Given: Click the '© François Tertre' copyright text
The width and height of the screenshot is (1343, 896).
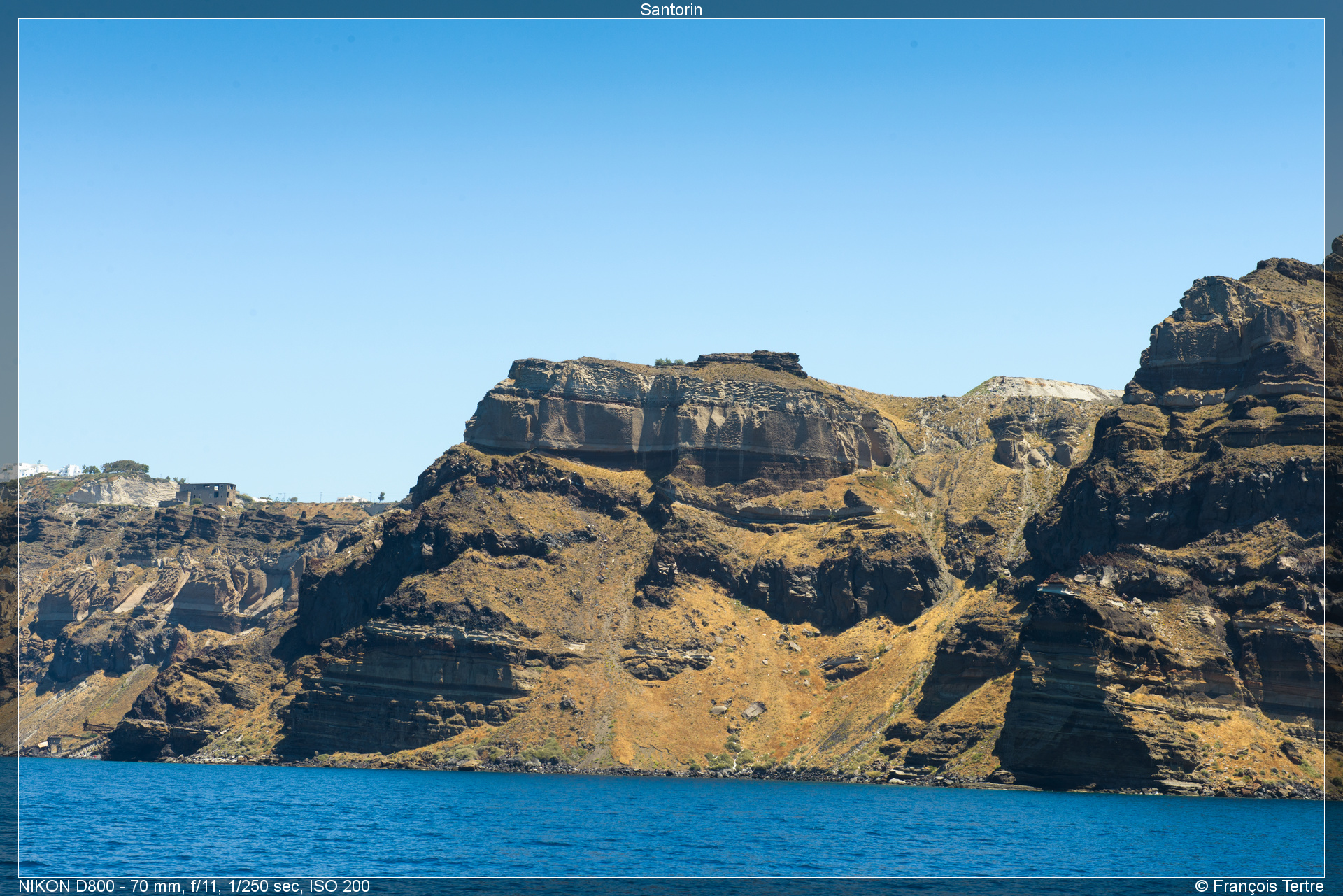Looking at the screenshot, I should (1259, 886).
